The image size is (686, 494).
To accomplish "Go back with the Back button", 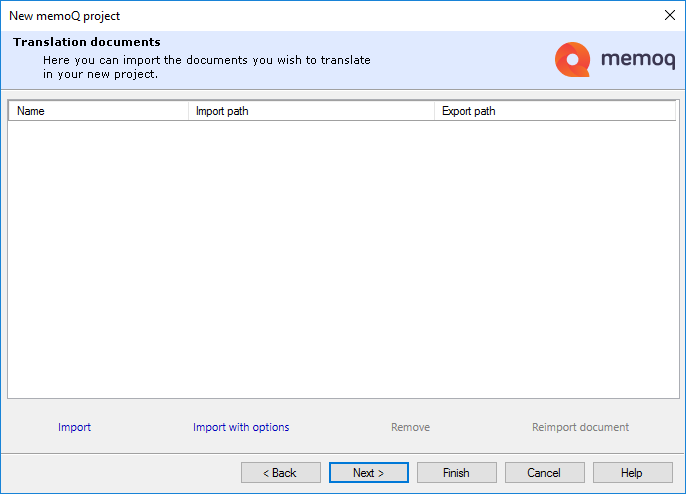I will [280, 472].
